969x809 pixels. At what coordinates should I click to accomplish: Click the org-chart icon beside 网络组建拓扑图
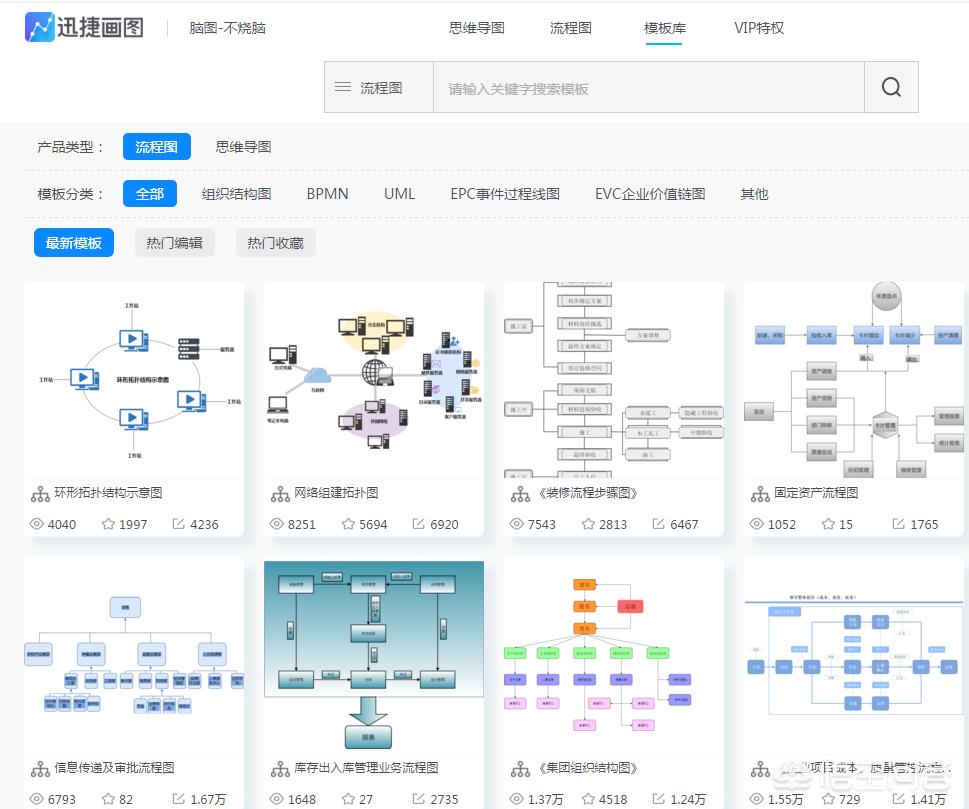(x=278, y=493)
